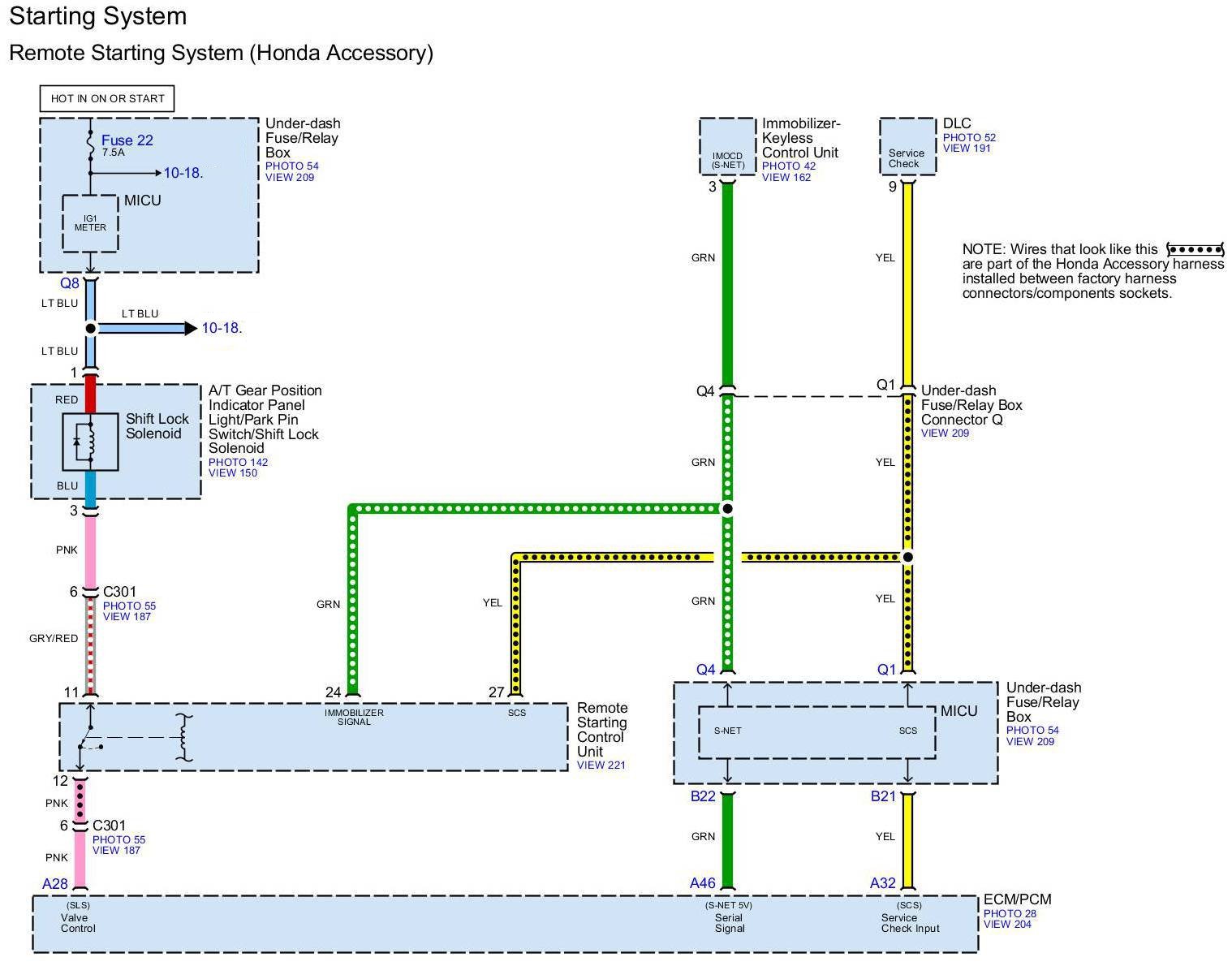Click the relay coil symbol in Remote Starting Control Unit

[x=187, y=738]
